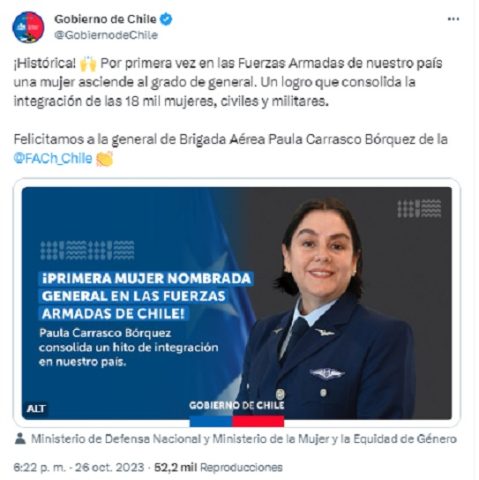479x480 pixels.
Task: Open the 26 oct. 2023 date link
Action: click(x=109, y=467)
